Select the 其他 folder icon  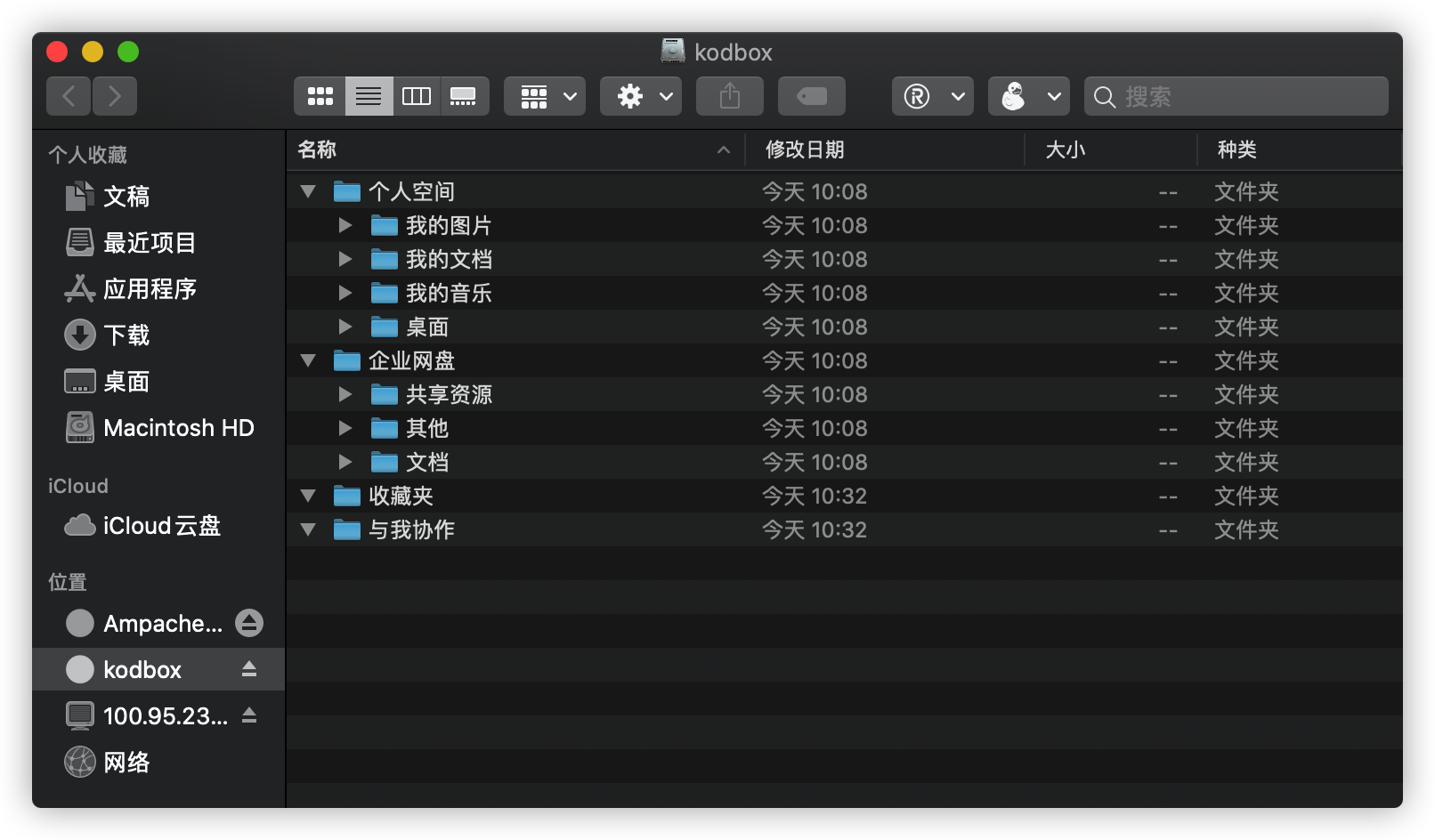pyautogui.click(x=384, y=428)
